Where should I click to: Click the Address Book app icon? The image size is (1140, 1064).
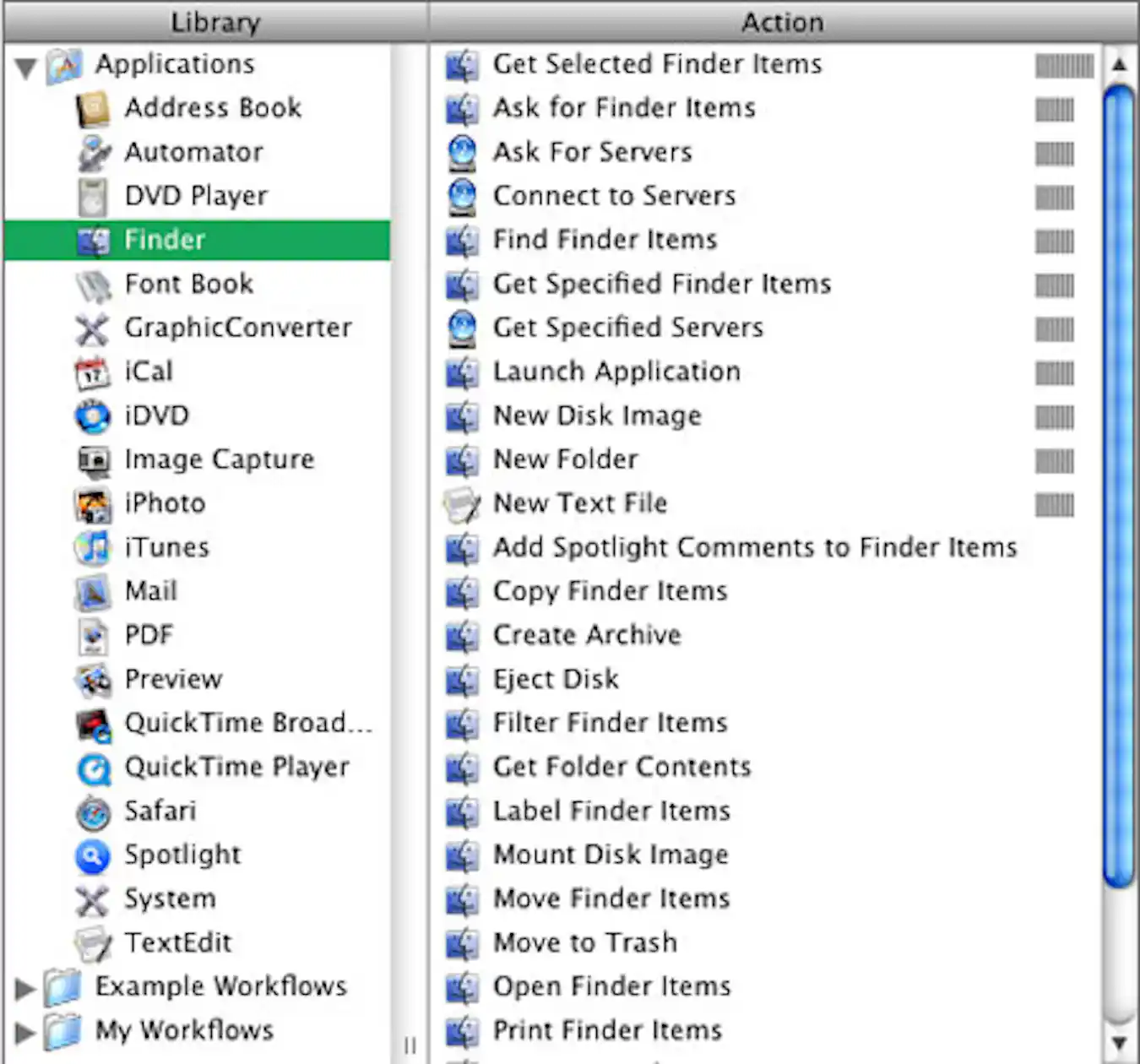pos(92,109)
